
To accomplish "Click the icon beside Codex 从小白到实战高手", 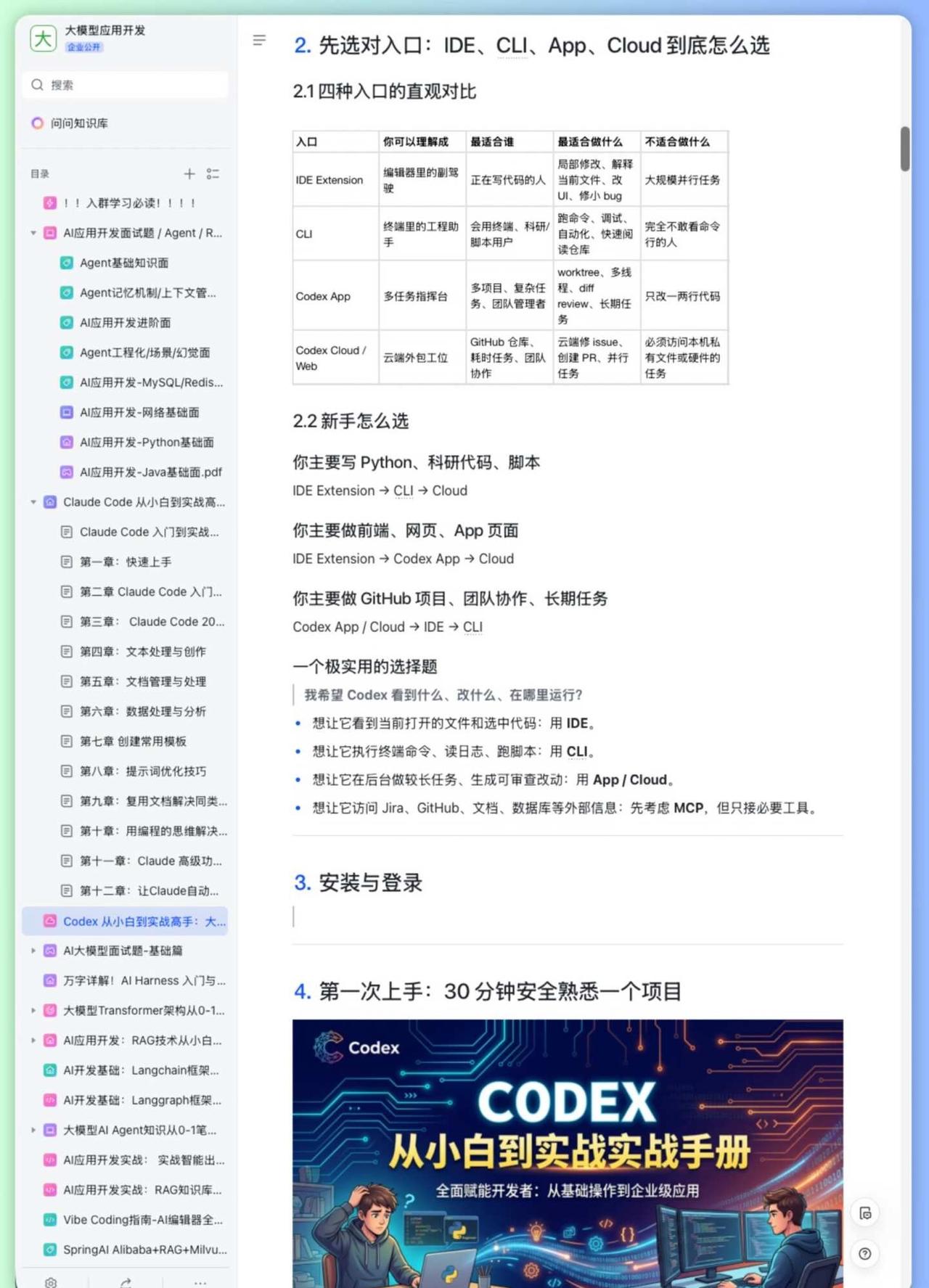I will pos(50,921).
